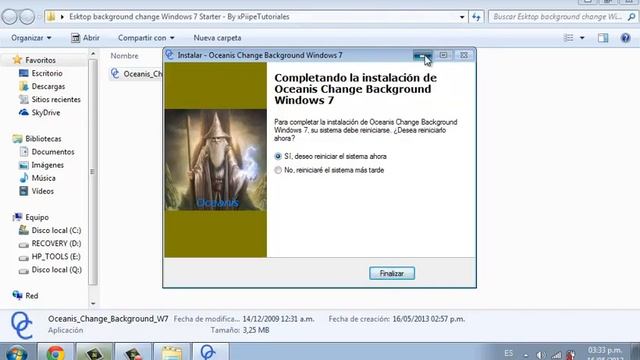640x360 pixels.
Task: Open Sitios recientes in the sidebar
Action: pyautogui.click(x=50, y=100)
